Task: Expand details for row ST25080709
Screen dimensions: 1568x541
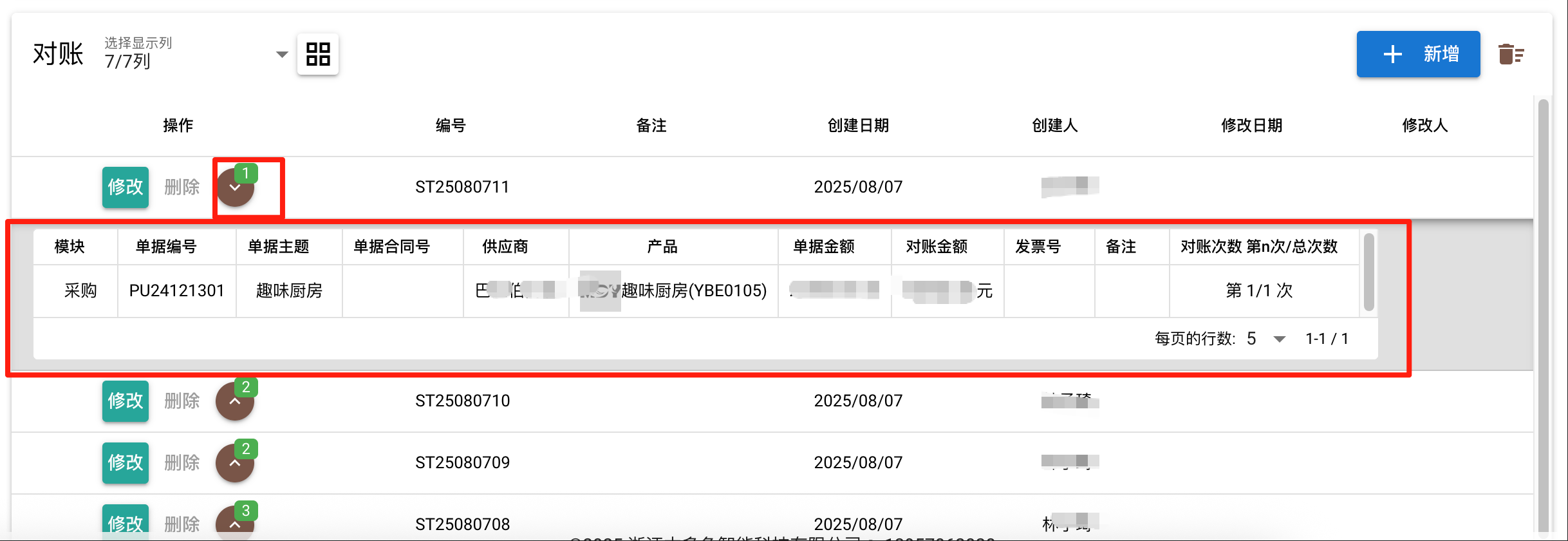Action: pos(235,463)
